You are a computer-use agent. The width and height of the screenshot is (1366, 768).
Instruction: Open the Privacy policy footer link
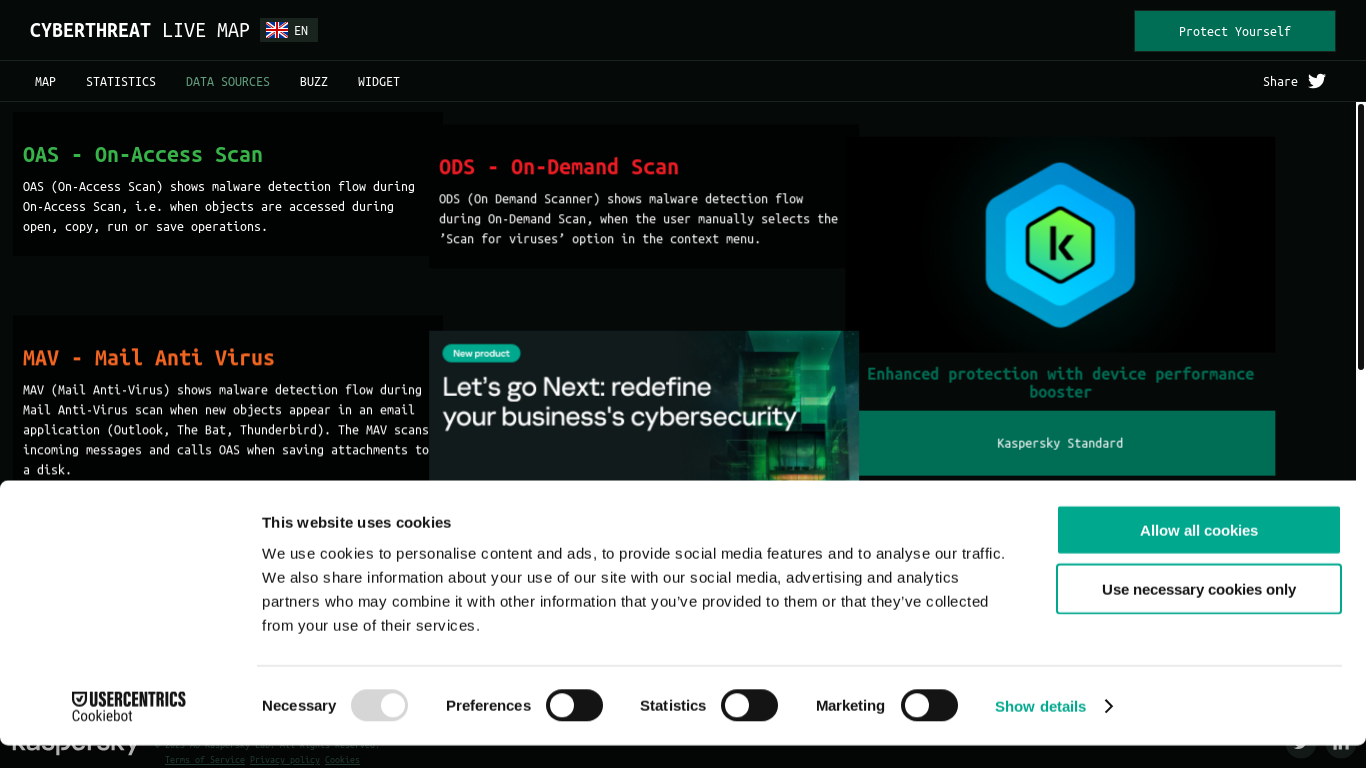(285, 760)
